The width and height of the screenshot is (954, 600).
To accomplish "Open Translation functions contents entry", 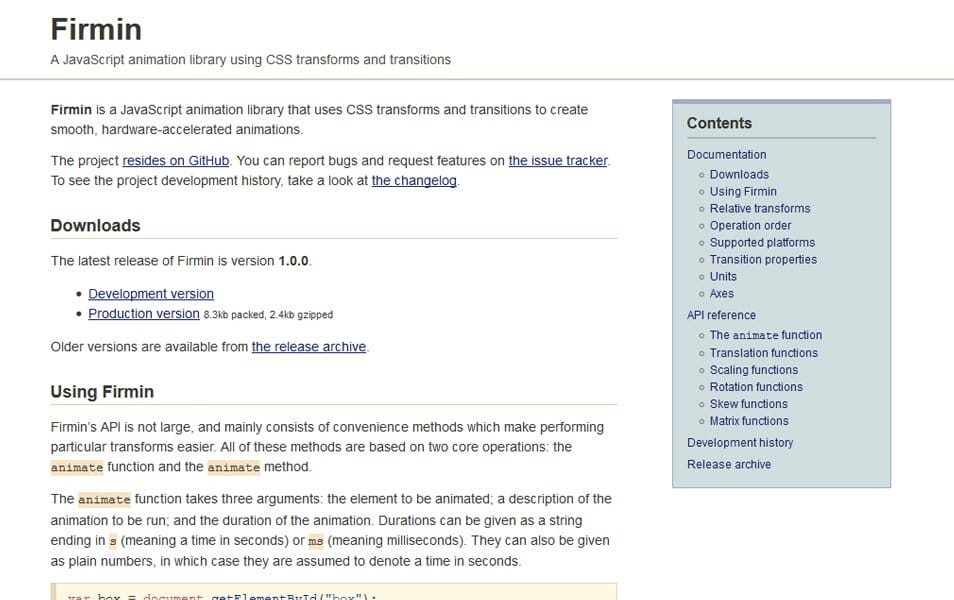I will pos(764,353).
